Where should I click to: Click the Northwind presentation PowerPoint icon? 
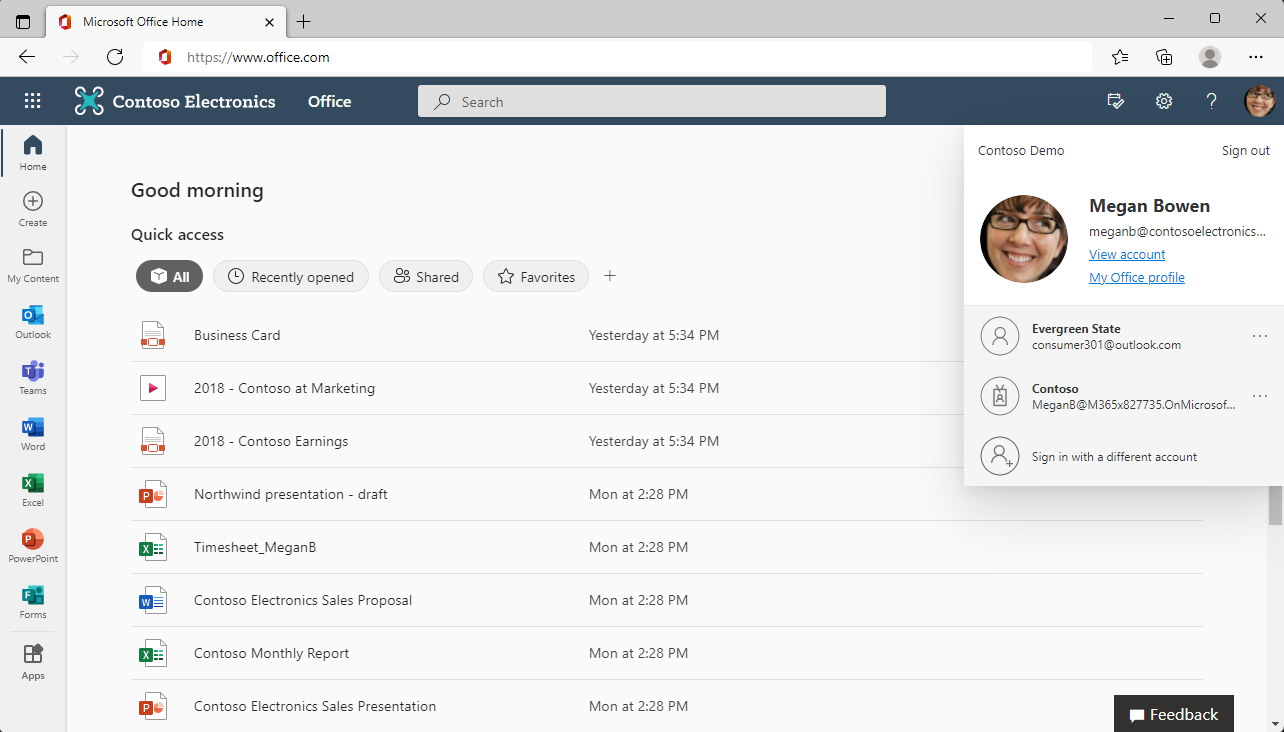click(x=152, y=494)
